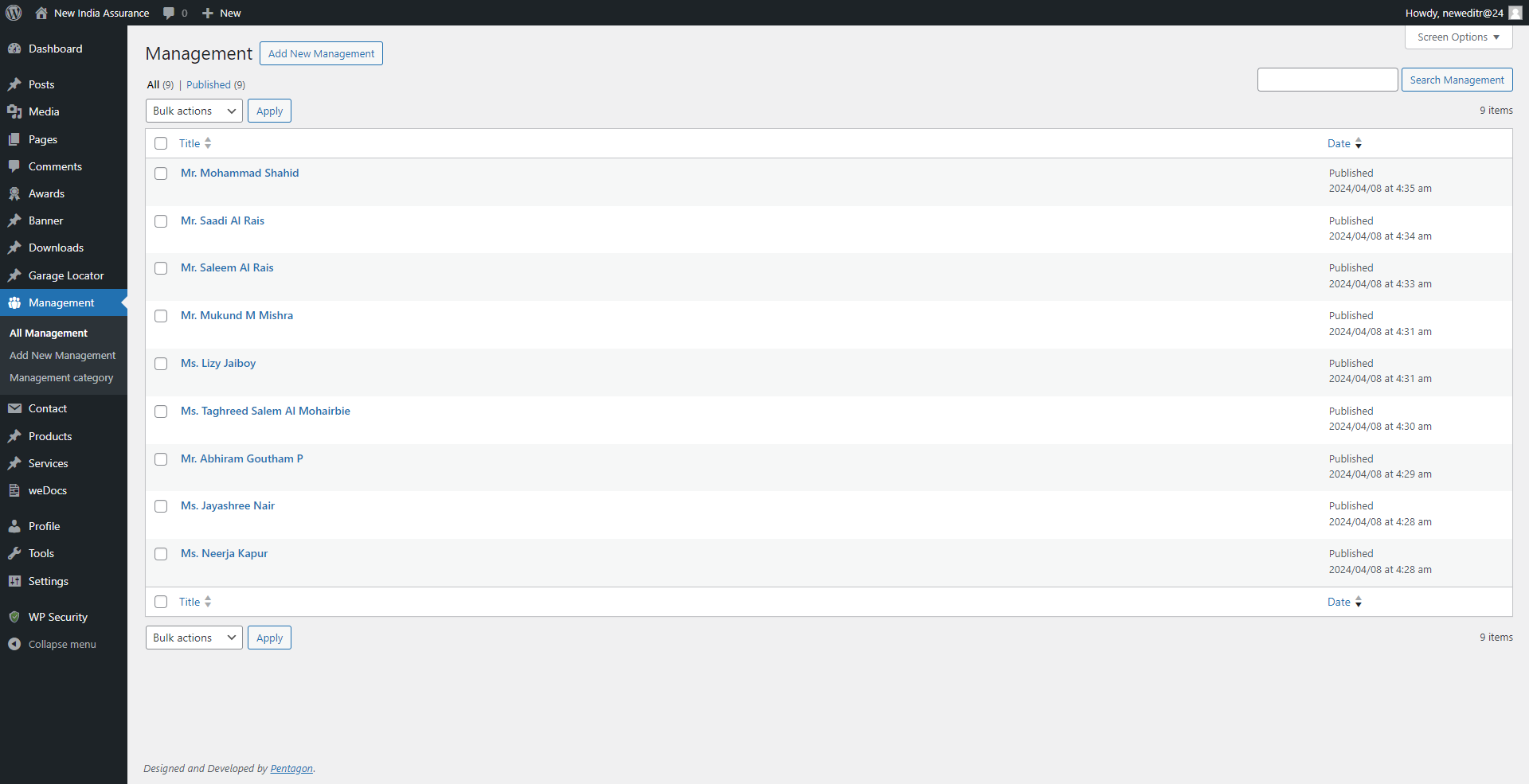Image resolution: width=1529 pixels, height=784 pixels.
Task: Open the top Bulk actions dropdown
Action: pos(194,111)
